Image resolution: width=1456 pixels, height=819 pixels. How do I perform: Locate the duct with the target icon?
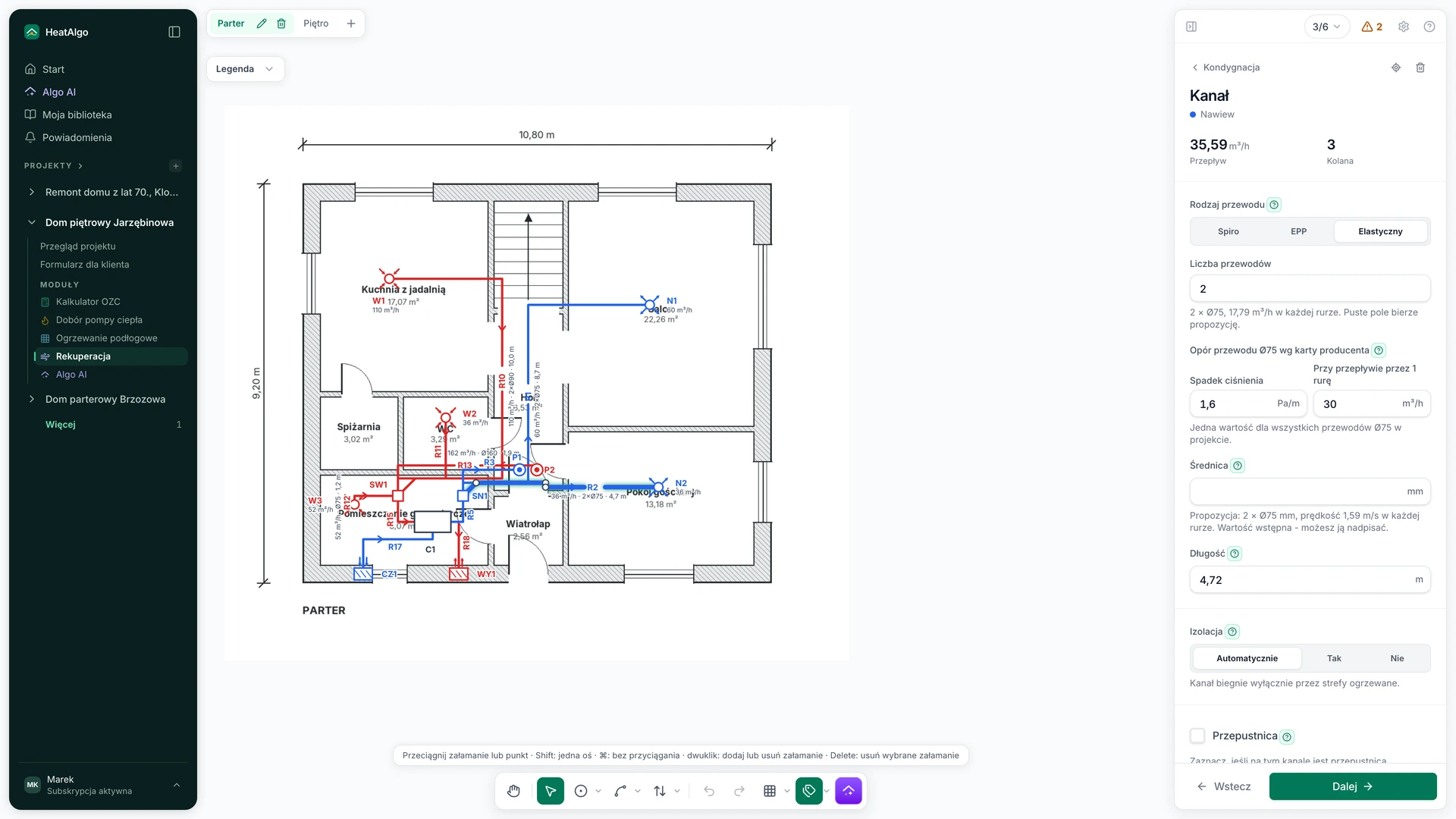click(1396, 67)
